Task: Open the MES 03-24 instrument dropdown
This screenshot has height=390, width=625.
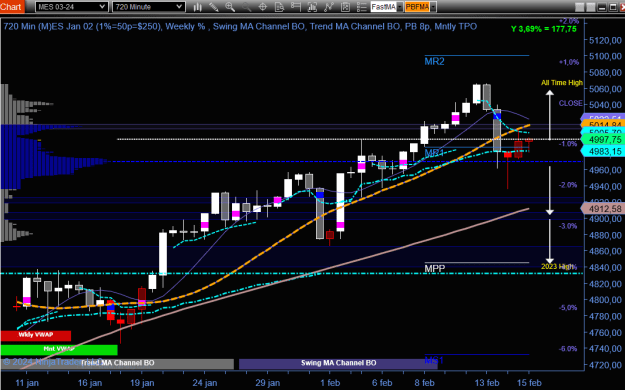Action: tap(71, 7)
